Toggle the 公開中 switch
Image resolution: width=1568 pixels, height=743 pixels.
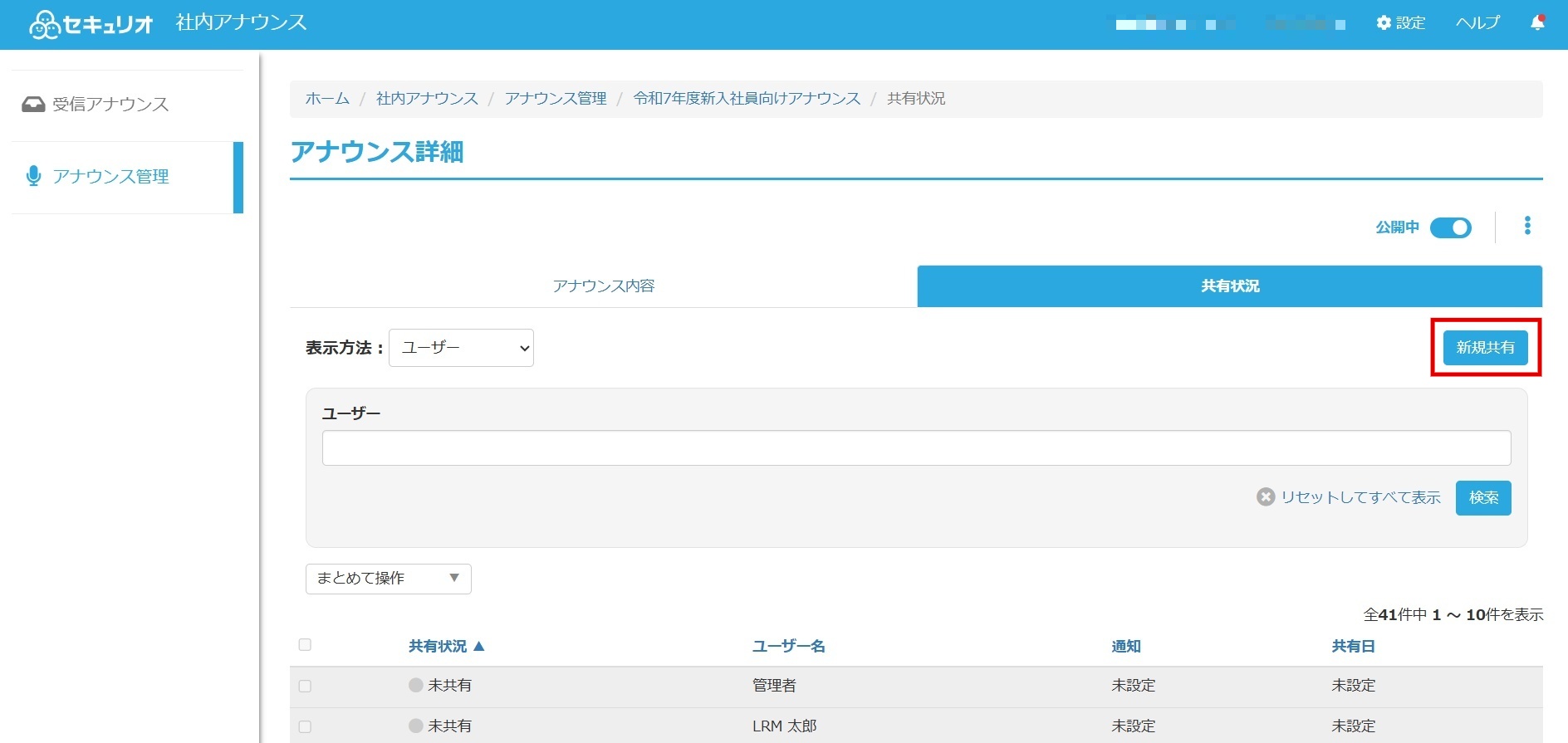1450,227
